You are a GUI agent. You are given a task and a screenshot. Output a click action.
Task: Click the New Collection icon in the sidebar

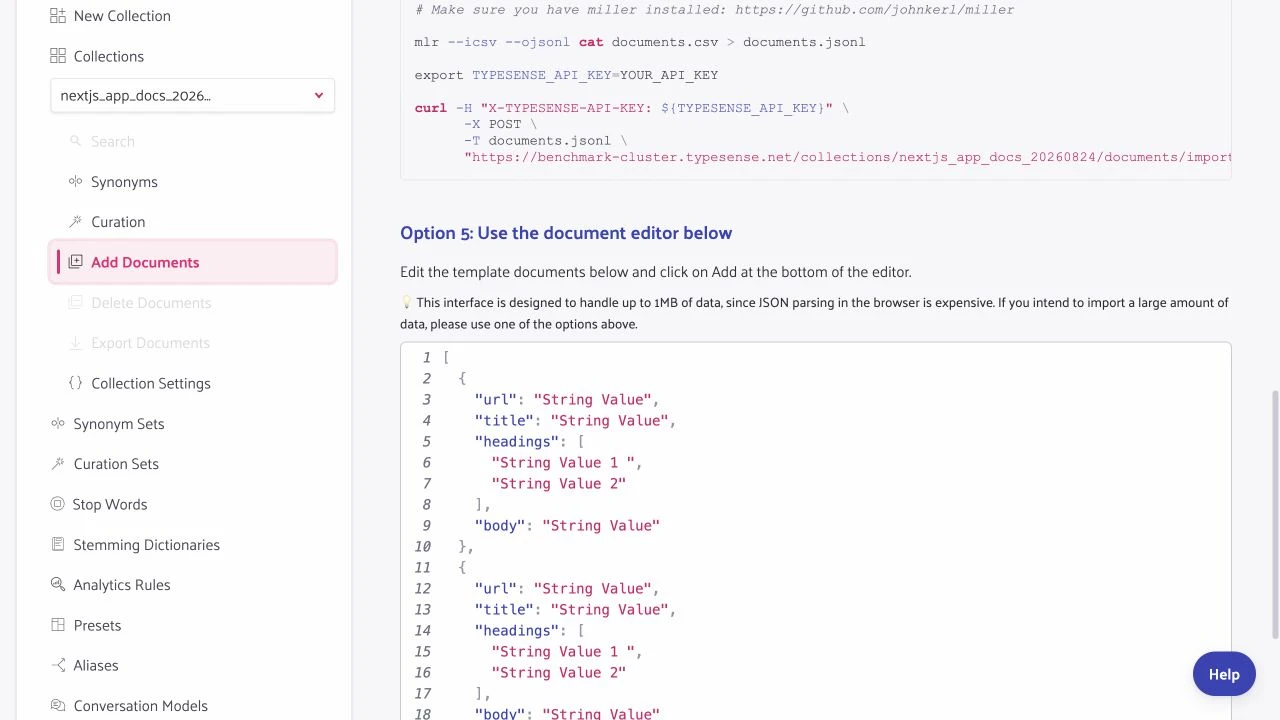coord(57,16)
